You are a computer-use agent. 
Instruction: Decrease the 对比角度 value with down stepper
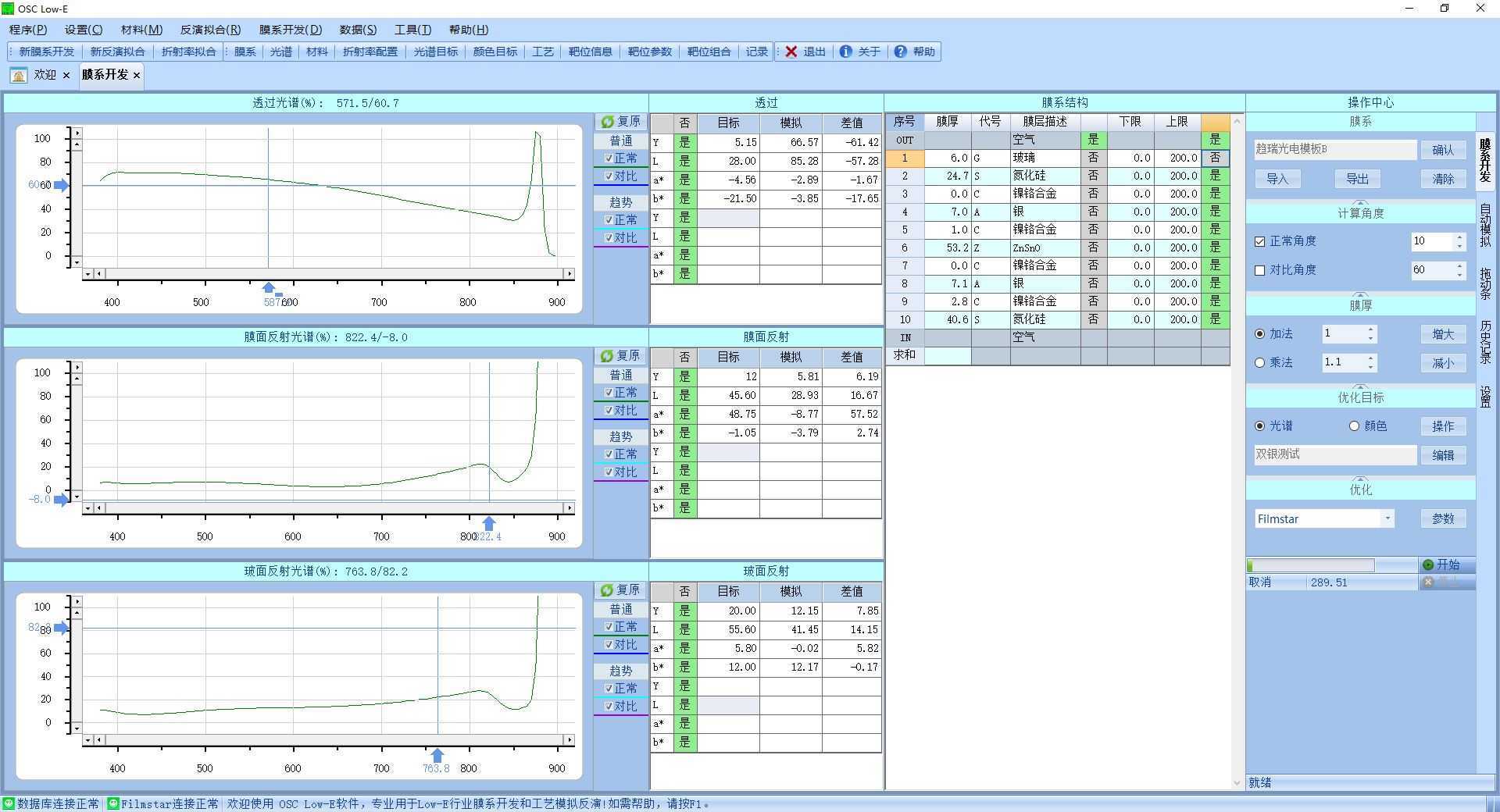tap(1459, 275)
